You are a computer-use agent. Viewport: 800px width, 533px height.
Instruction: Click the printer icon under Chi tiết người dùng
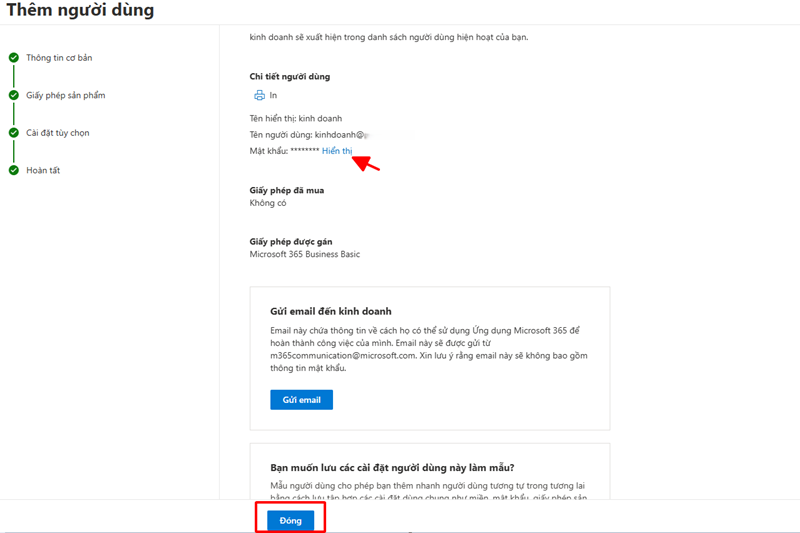coord(259,95)
